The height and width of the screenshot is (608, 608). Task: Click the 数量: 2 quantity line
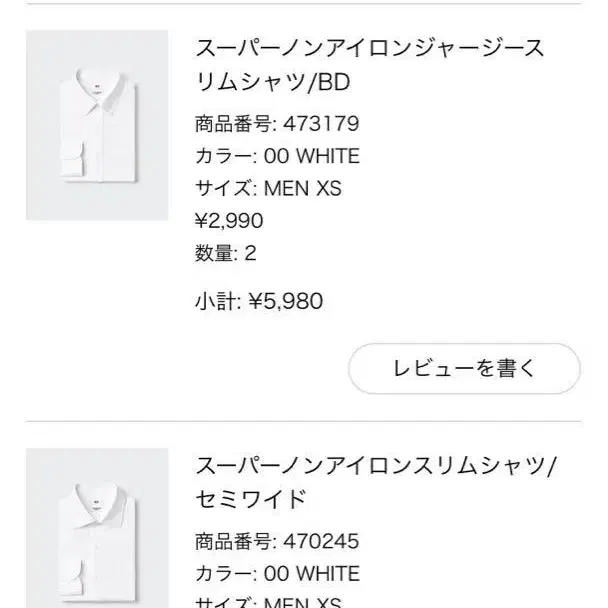pyautogui.click(x=225, y=253)
